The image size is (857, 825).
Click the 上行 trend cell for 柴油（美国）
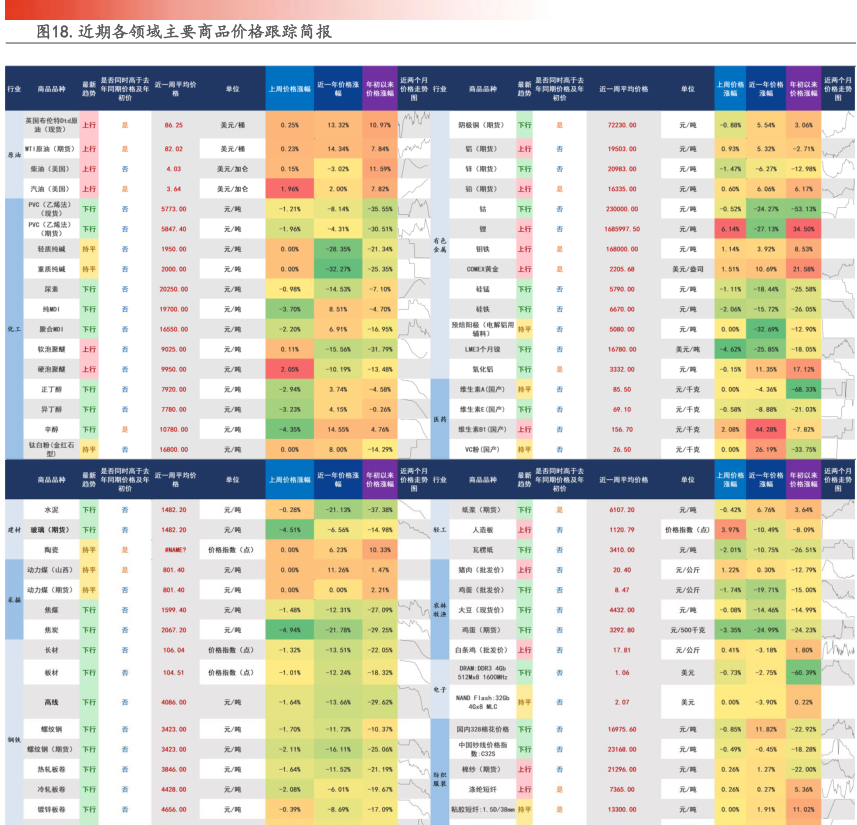pos(89,168)
